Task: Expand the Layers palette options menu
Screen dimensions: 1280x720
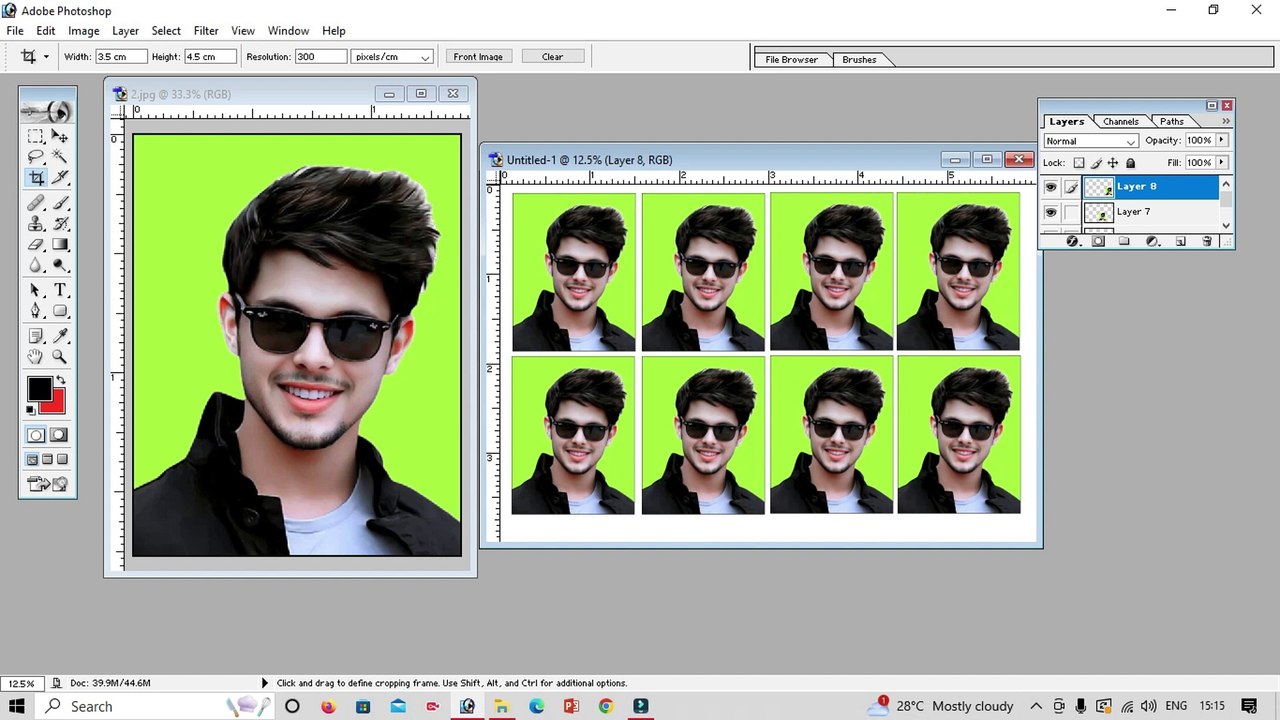Action: coord(1226,121)
